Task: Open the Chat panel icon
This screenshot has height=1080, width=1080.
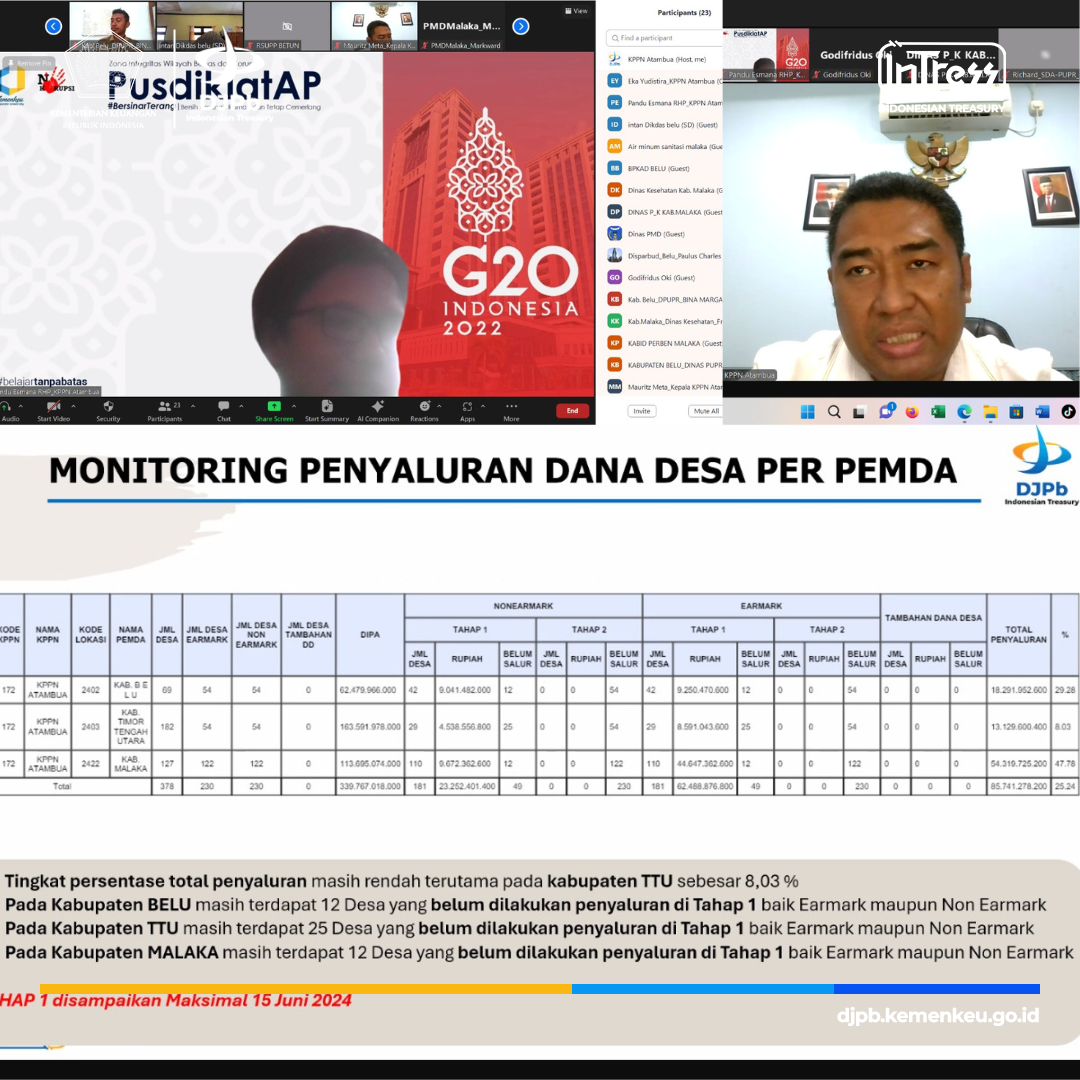Action: point(224,407)
